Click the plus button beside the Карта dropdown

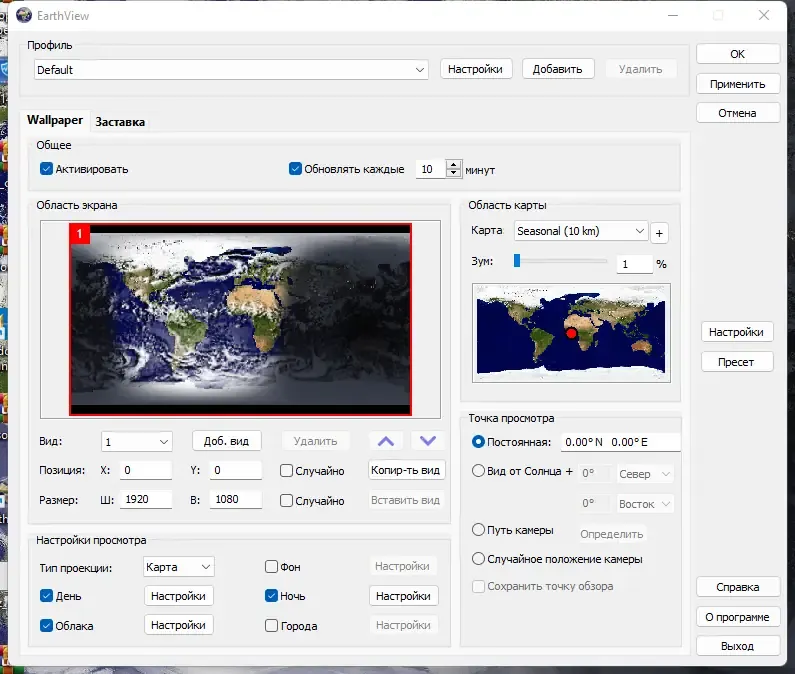pyautogui.click(x=659, y=233)
